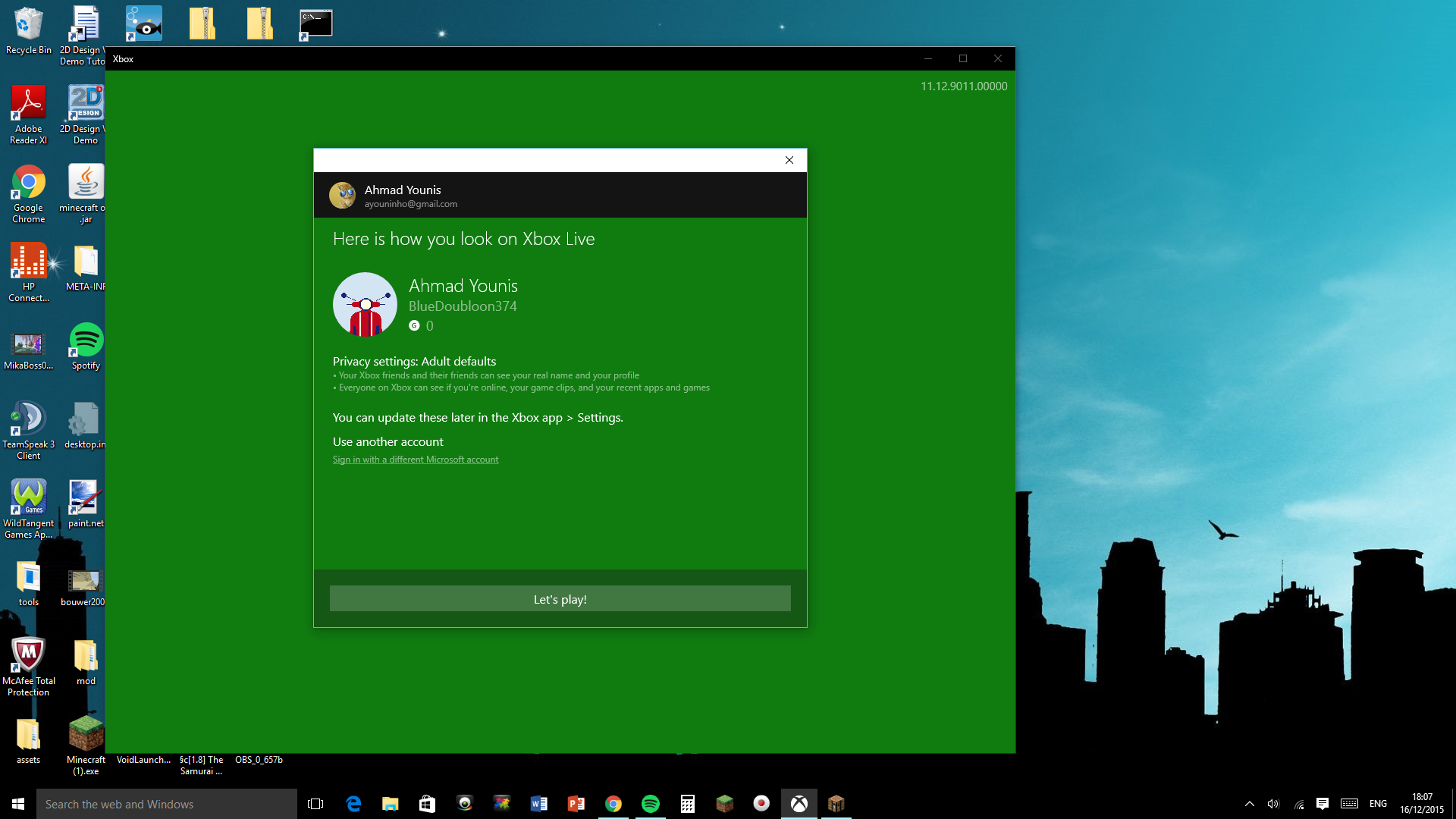Click the 11.12.9011.00000 version number
Screen dimensions: 1456x819
(964, 86)
